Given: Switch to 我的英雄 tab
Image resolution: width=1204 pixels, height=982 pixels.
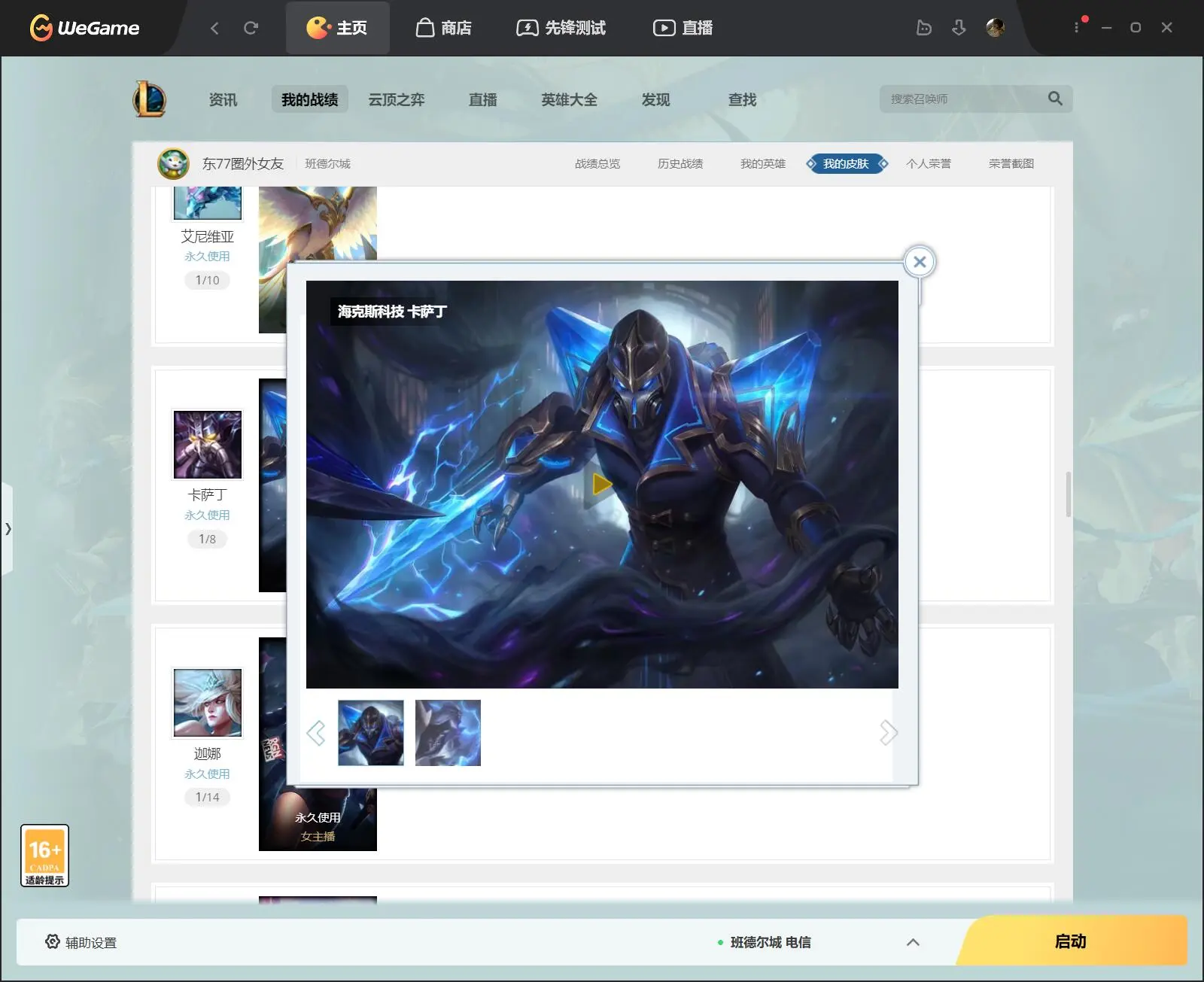Looking at the screenshot, I should pos(763,163).
